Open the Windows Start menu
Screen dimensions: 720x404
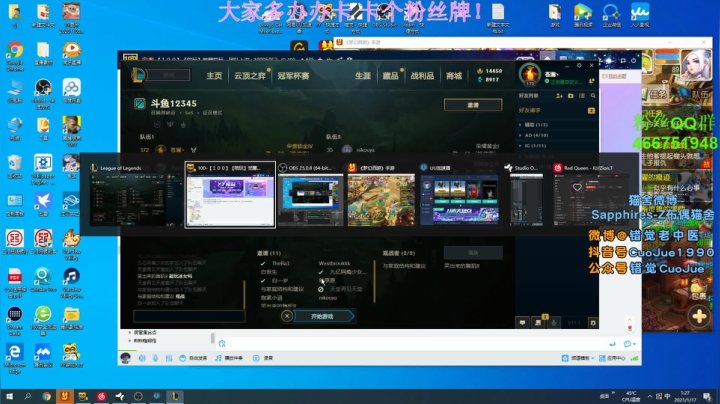click(9, 396)
